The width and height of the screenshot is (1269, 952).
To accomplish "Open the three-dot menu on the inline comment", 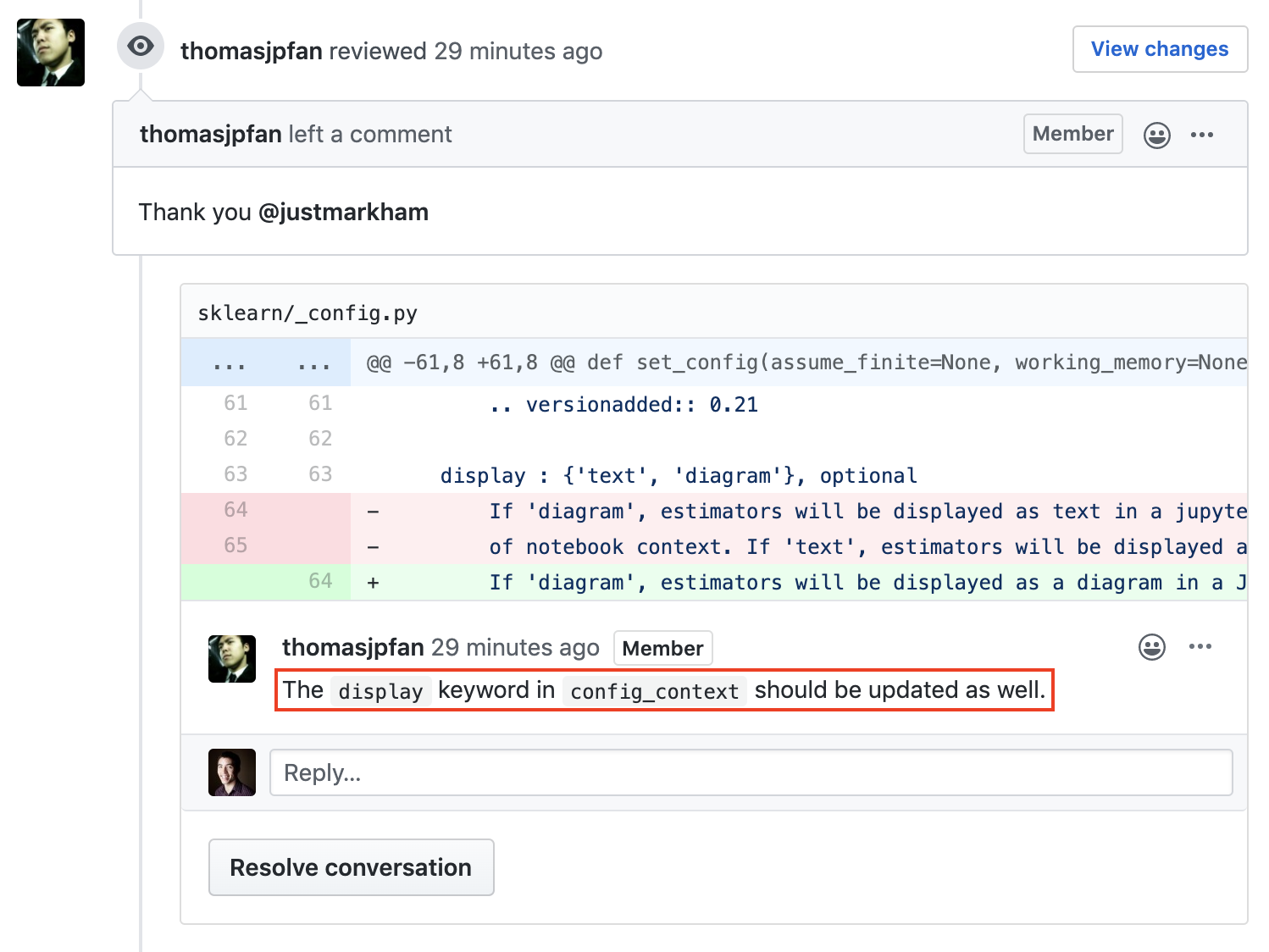I will pos(1200,647).
